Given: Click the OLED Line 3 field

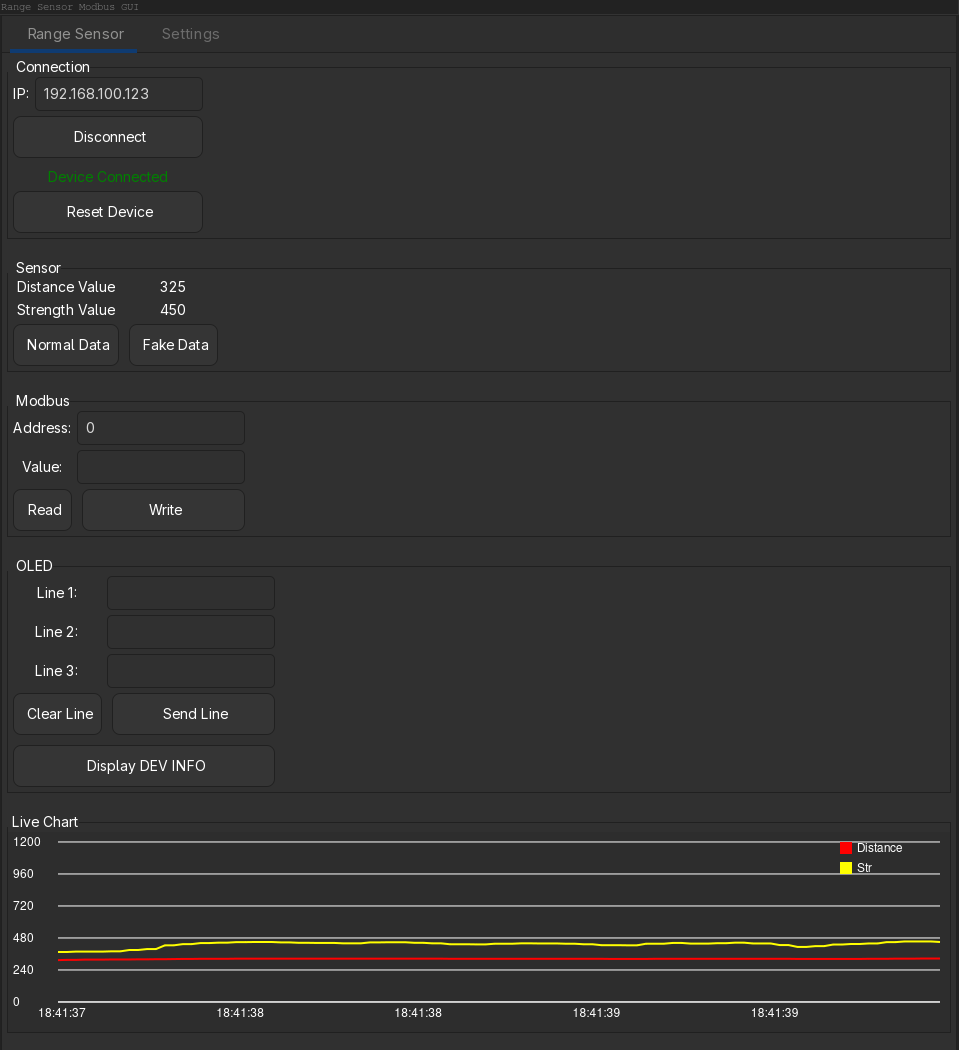Looking at the screenshot, I should (191, 671).
